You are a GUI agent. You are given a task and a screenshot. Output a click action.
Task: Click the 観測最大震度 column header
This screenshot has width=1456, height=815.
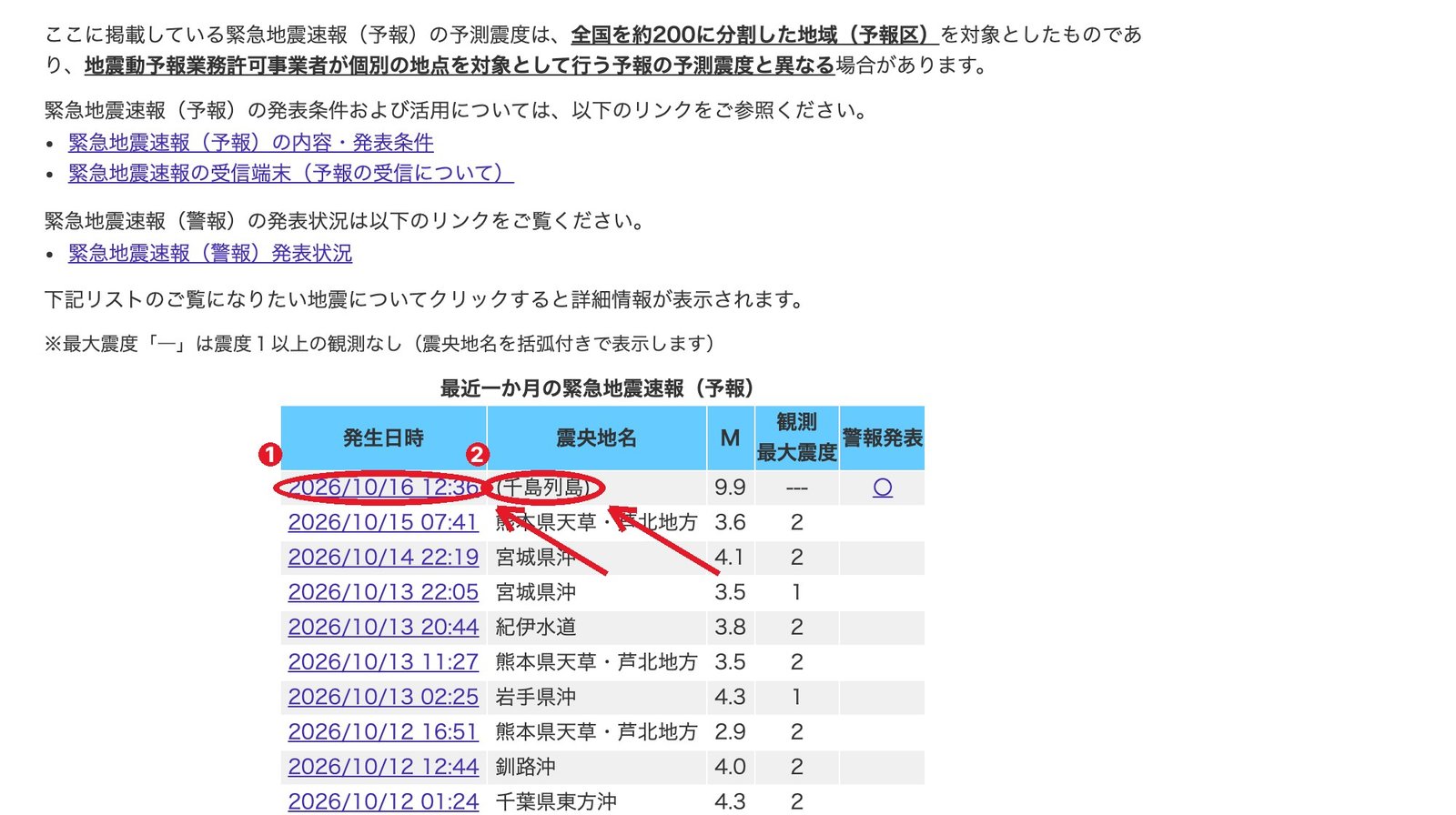[x=797, y=438]
